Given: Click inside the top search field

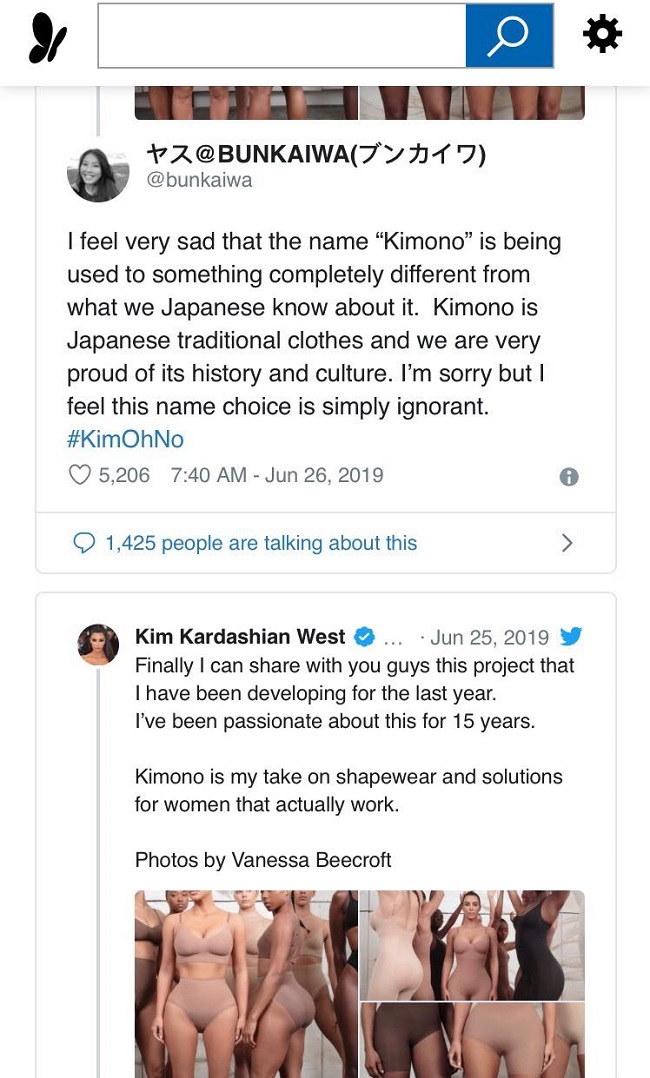Looking at the screenshot, I should point(281,36).
